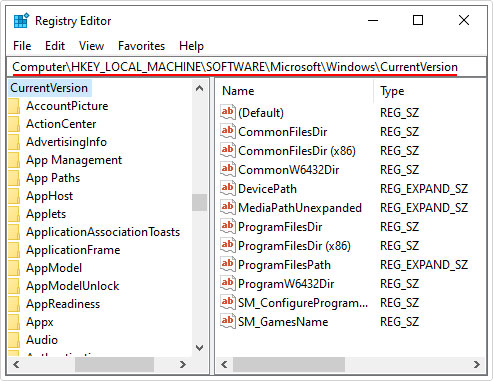The width and height of the screenshot is (493, 381).
Task: Click values pane scroll right arrow
Action: [x=477, y=365]
